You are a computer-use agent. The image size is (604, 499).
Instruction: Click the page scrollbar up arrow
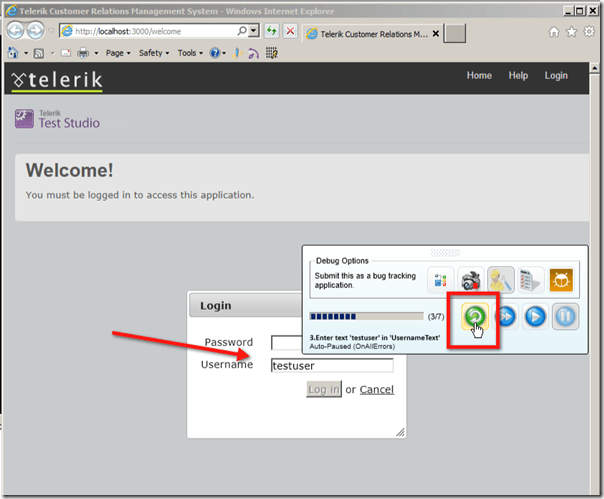(594, 68)
